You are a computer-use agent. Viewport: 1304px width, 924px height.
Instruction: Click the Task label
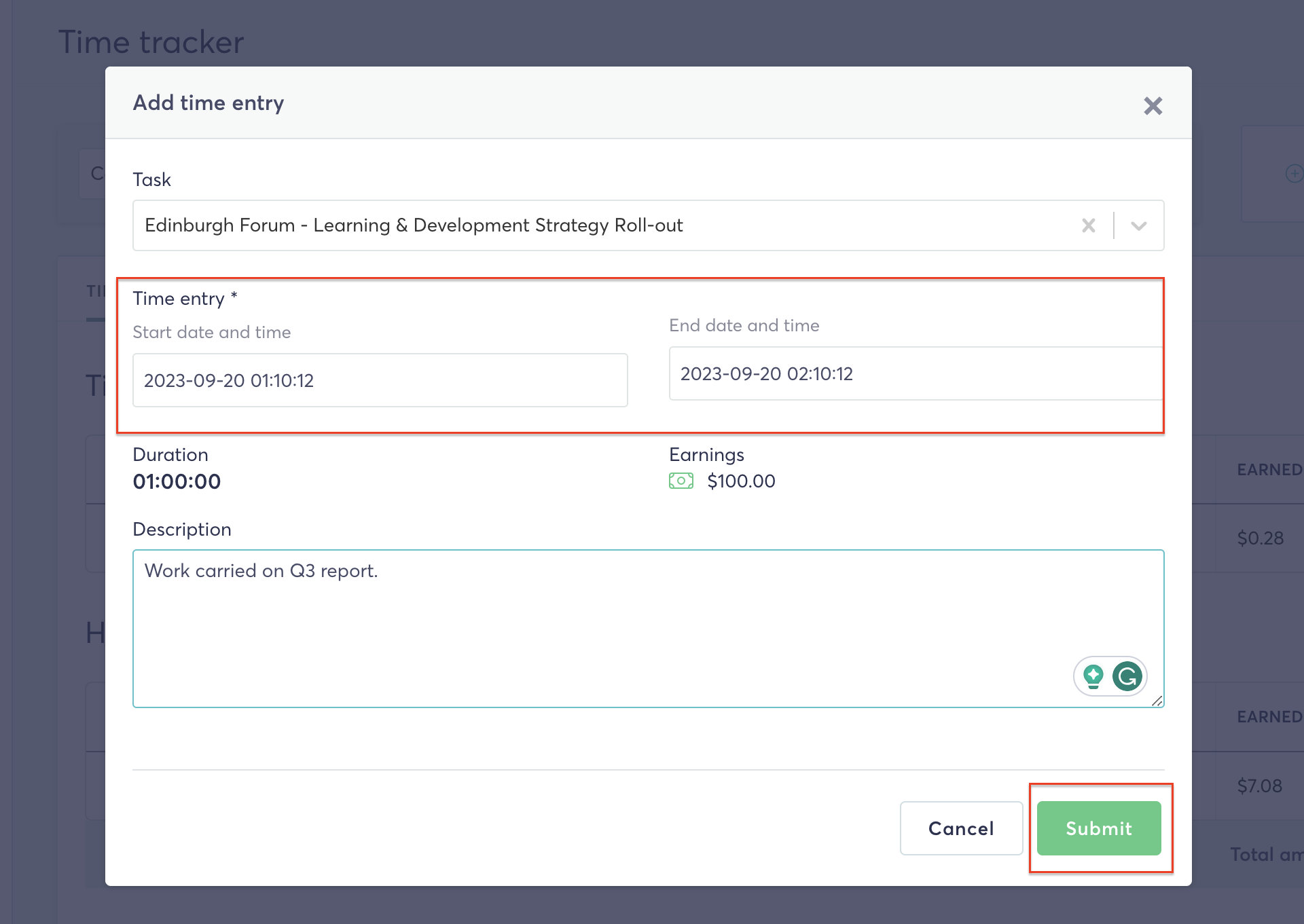tap(151, 180)
